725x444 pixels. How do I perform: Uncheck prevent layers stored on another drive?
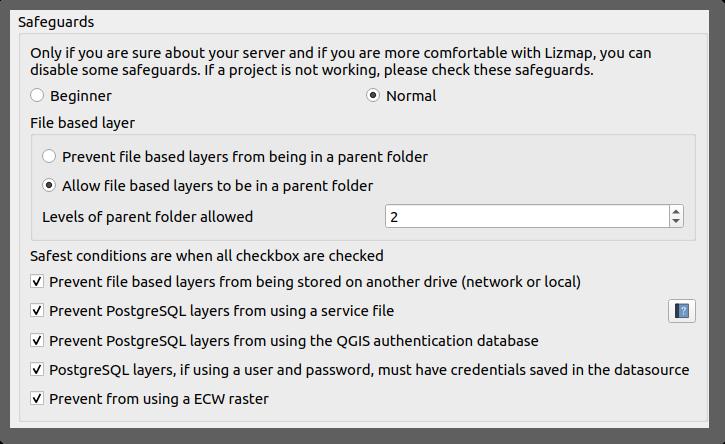click(x=38, y=282)
